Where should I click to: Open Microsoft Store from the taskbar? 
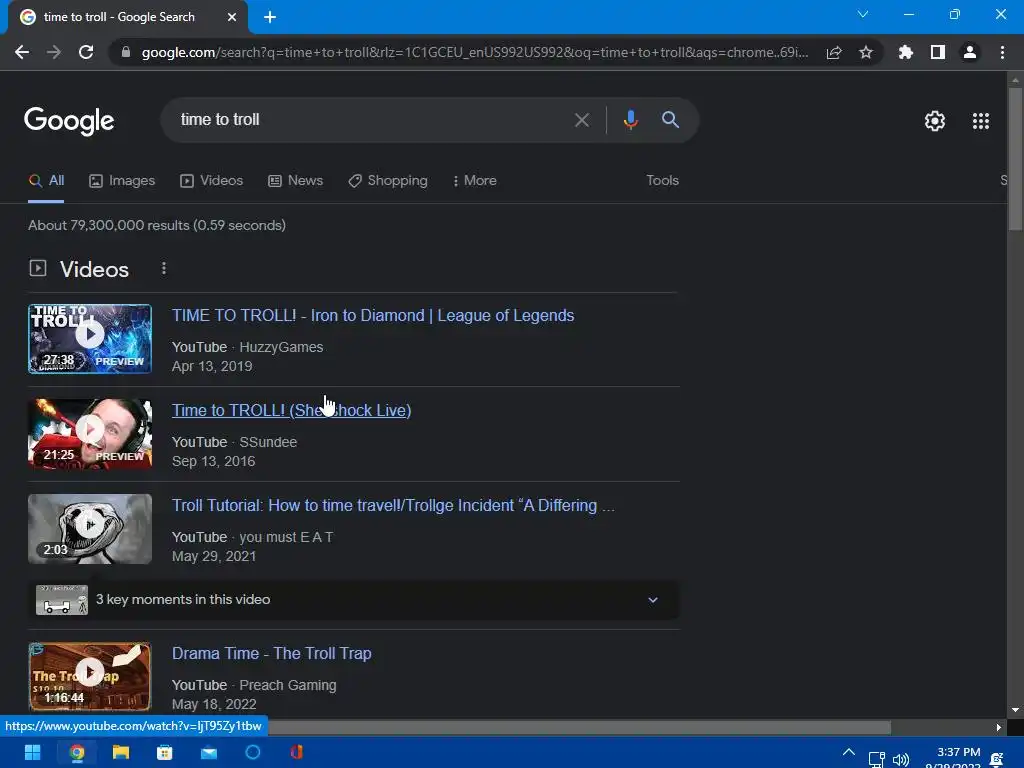pyautogui.click(x=165, y=752)
